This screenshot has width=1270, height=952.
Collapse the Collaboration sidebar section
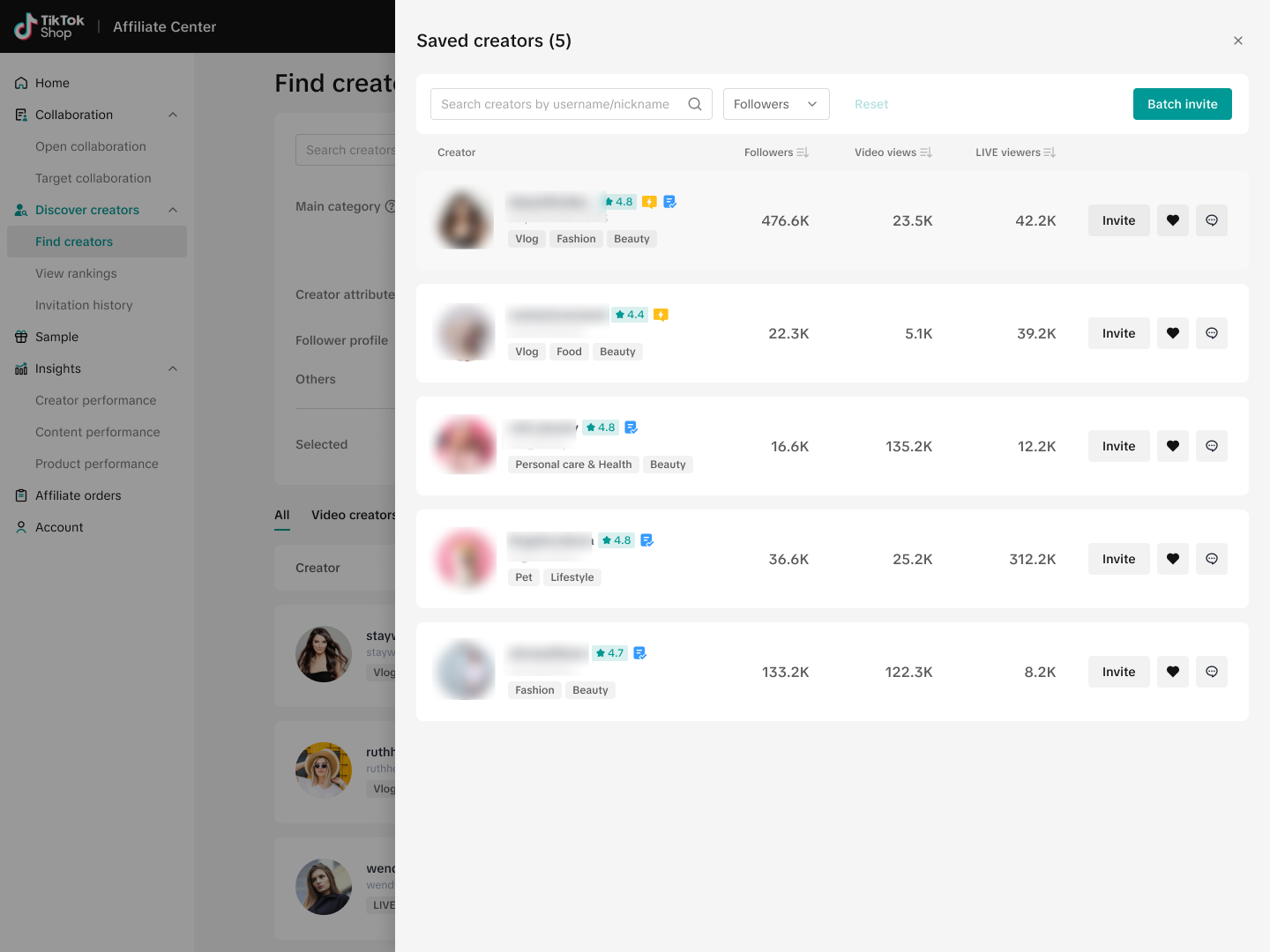point(173,115)
